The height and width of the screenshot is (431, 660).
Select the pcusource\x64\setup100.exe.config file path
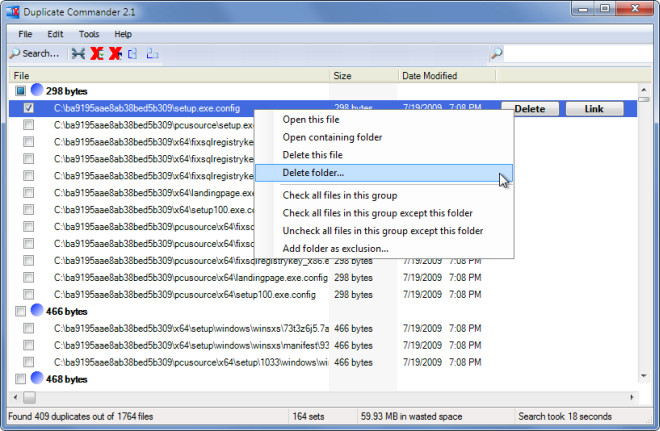185,294
